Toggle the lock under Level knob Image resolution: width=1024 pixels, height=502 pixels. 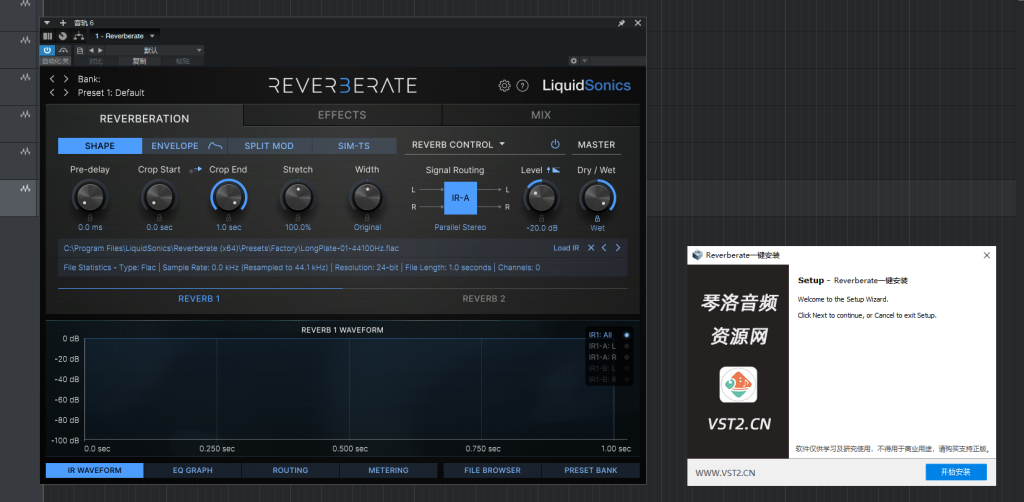[x=541, y=217]
